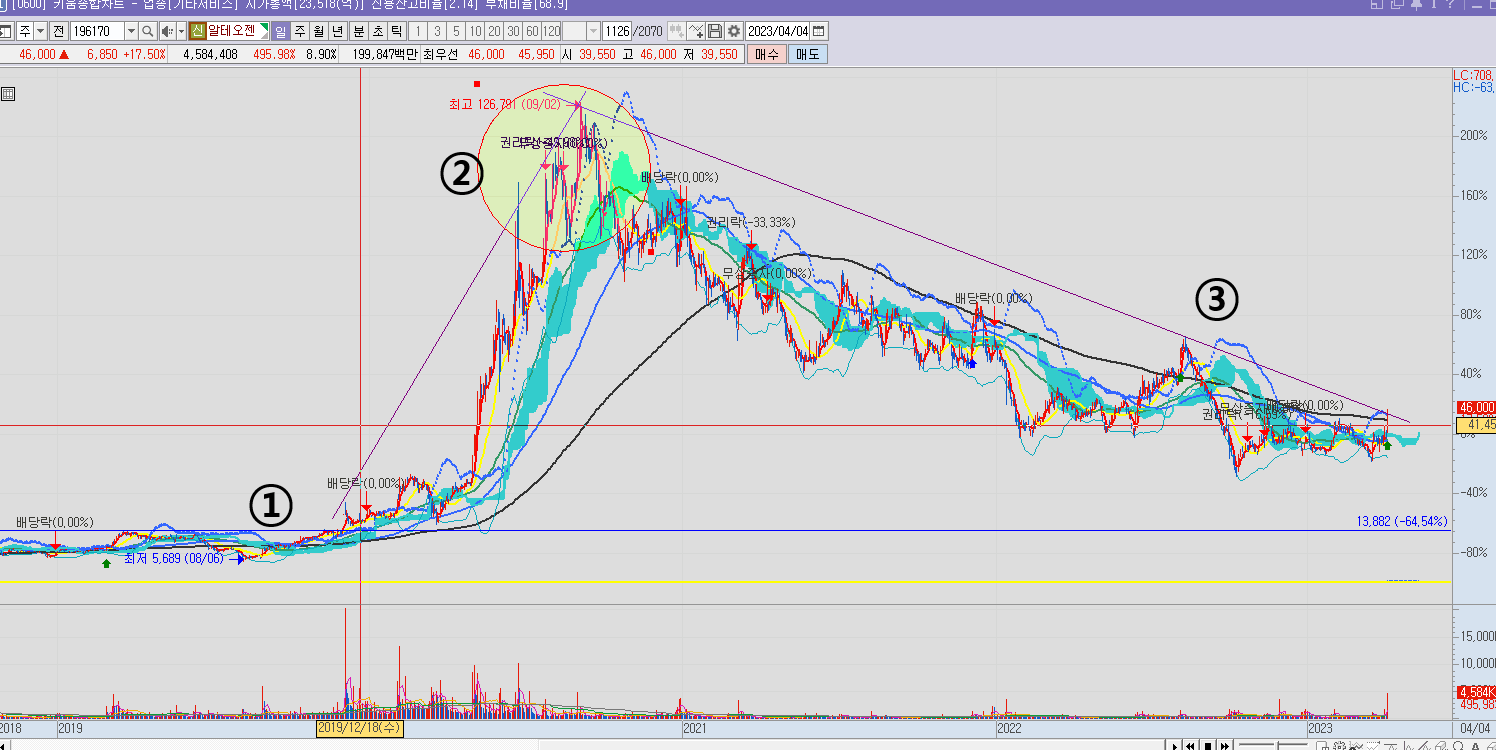Viewport: 1496px width, 750px height.
Task: Click the 4,584K volume tag on axis
Action: pos(1476,692)
